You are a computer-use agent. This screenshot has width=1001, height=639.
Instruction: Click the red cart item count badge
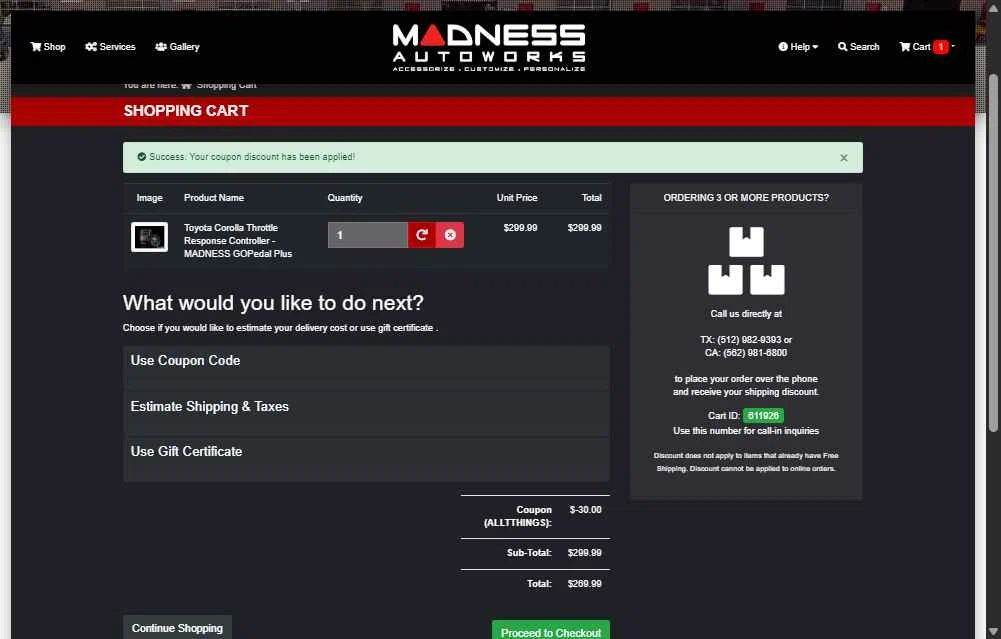point(940,47)
